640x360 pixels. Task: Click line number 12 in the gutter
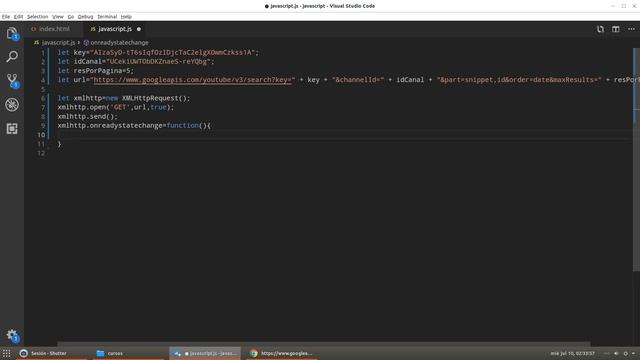41,153
